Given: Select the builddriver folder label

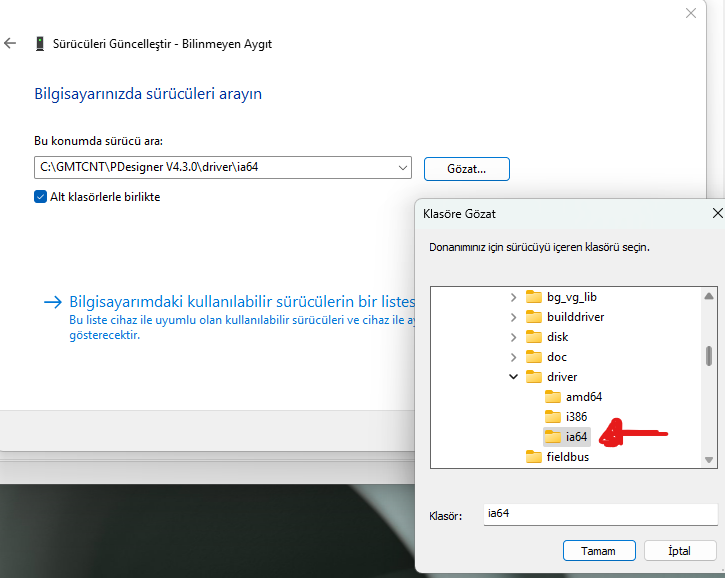Looking at the screenshot, I should click(576, 317).
